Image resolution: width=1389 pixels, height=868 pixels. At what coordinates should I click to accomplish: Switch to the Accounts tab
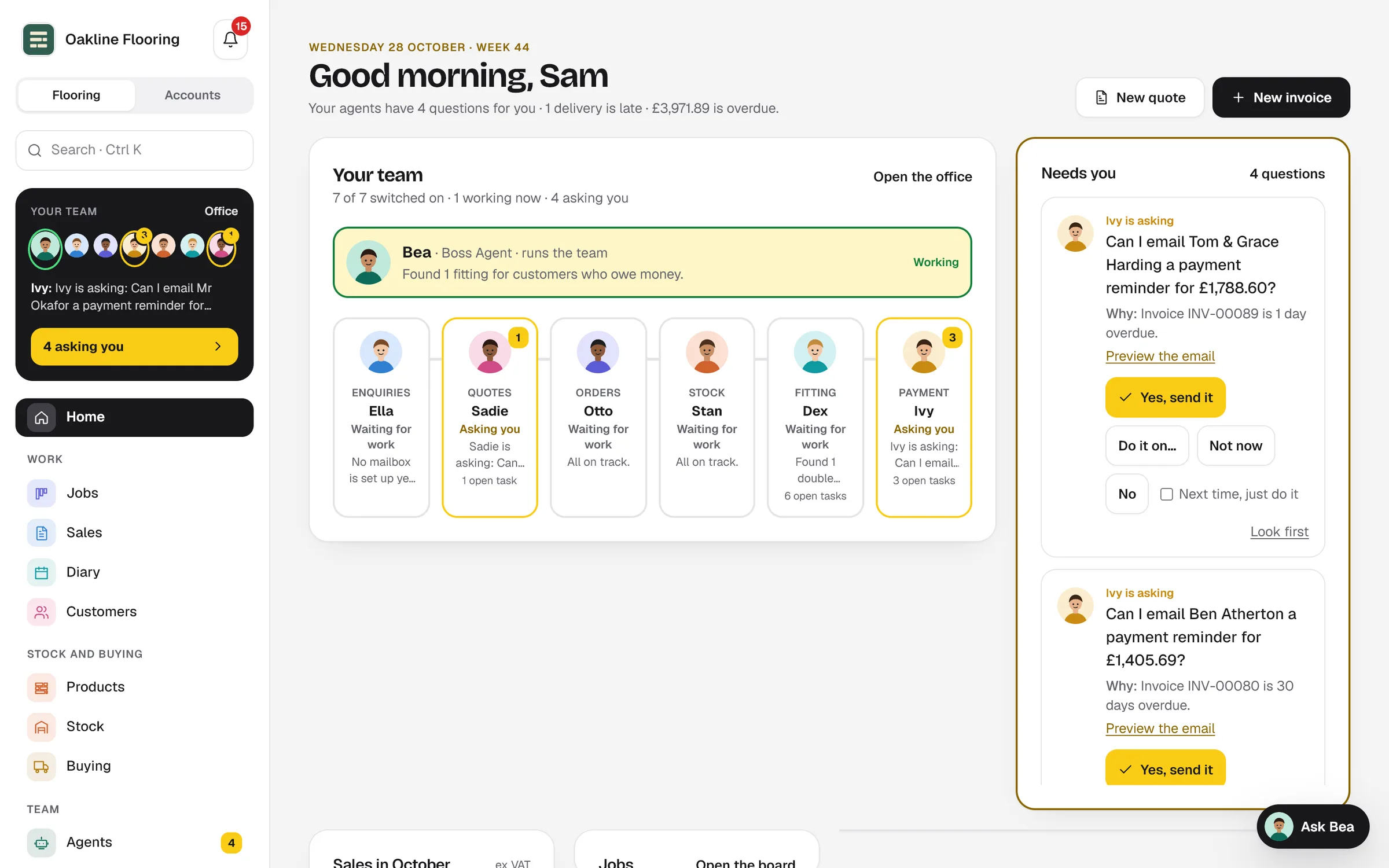(193, 95)
